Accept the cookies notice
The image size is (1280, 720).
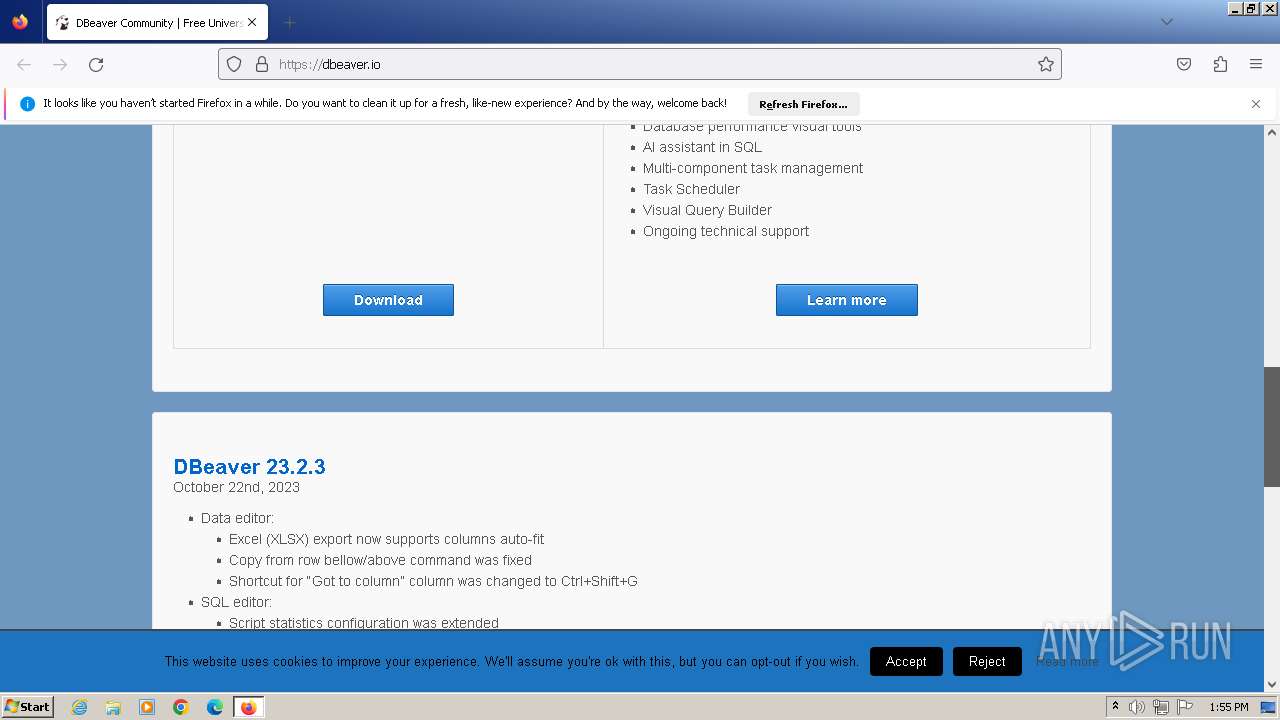tap(906, 661)
